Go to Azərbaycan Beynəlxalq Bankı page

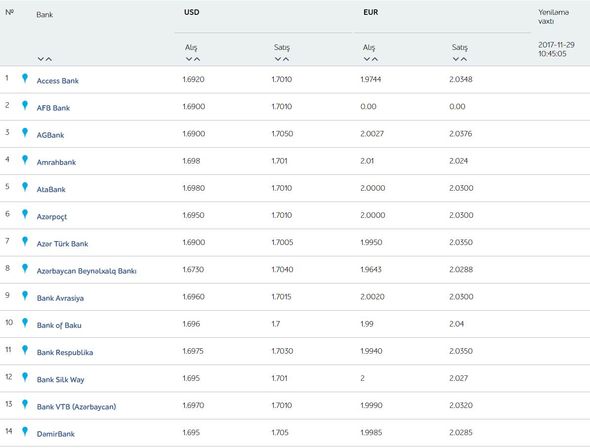point(86,271)
